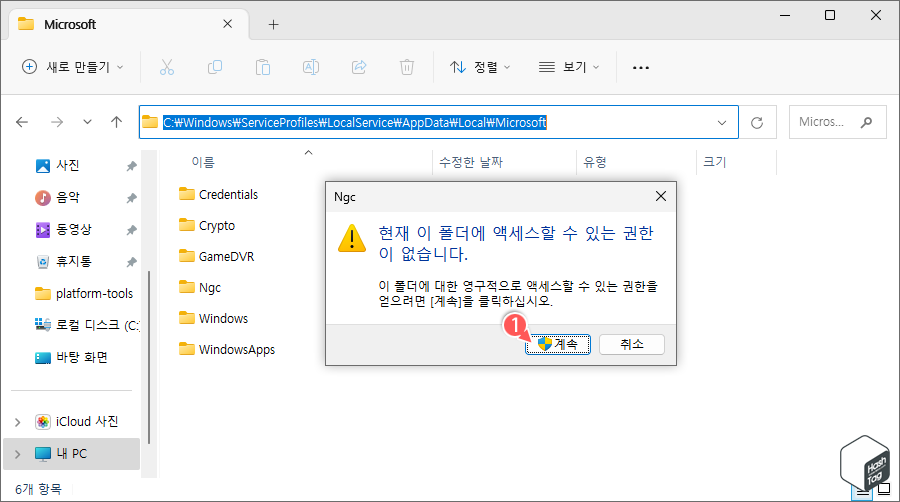Click the sidebar vertical scrollbar
900x502 pixels.
click(149, 357)
